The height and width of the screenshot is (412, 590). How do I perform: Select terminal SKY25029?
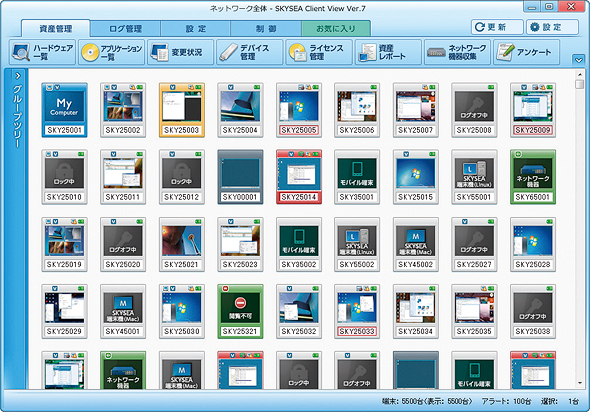[x=64, y=311]
